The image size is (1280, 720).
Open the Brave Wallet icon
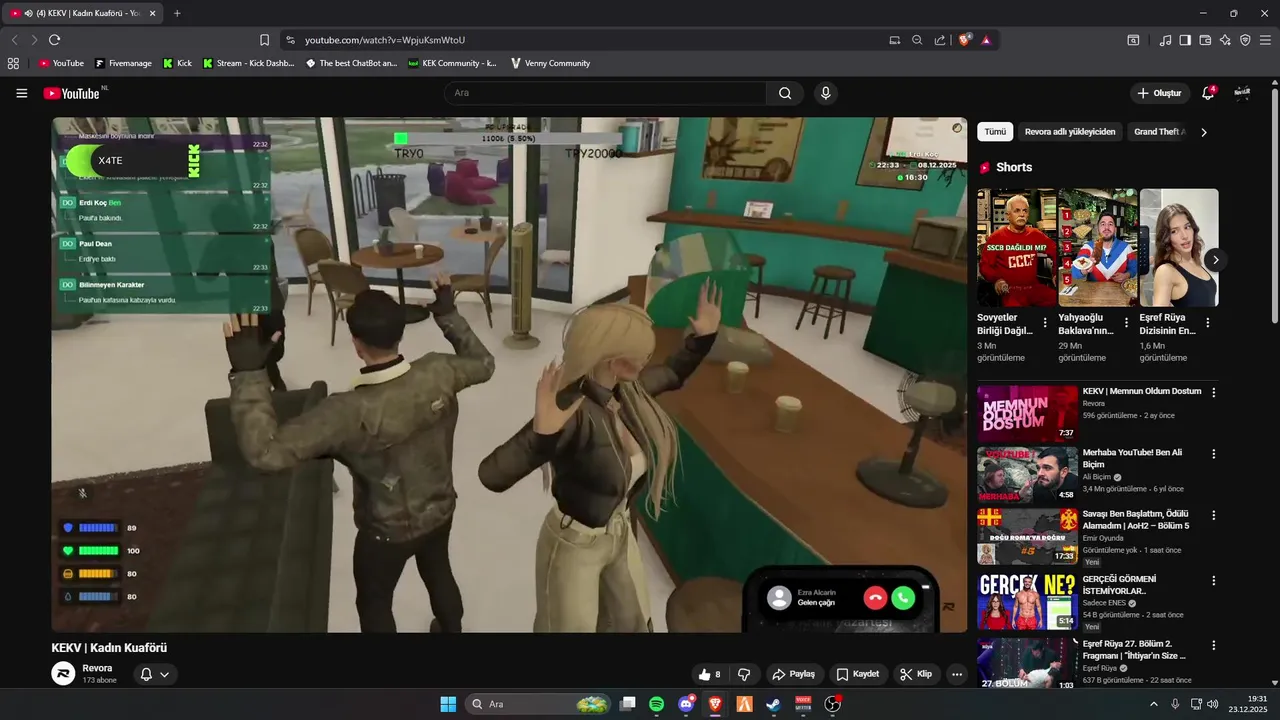tap(1205, 40)
